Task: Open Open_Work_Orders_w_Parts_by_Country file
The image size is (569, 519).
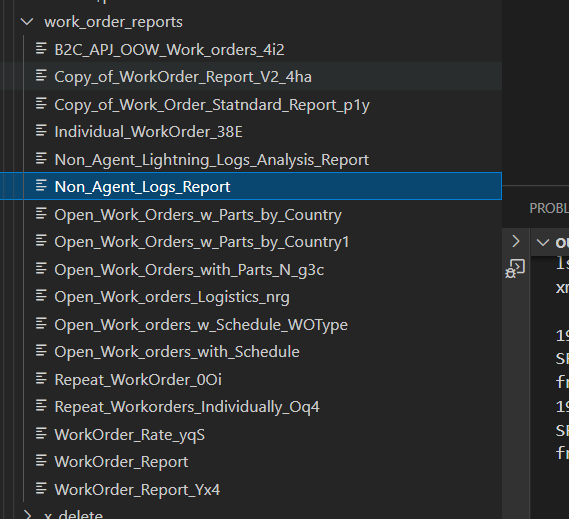Action: 198,215
